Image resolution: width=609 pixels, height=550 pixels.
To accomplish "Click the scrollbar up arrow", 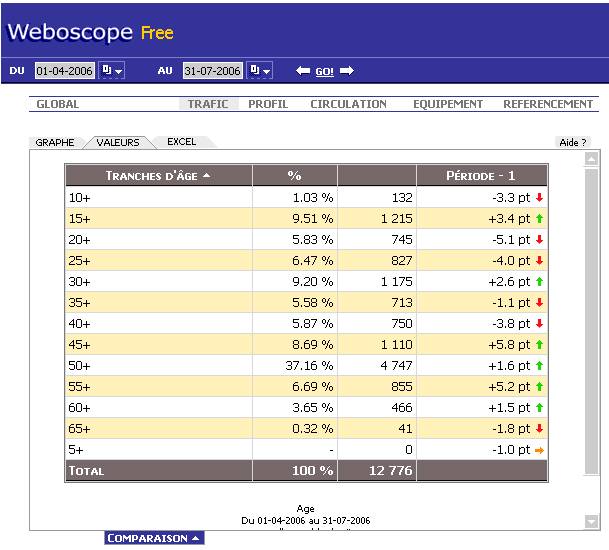I will coord(592,159).
